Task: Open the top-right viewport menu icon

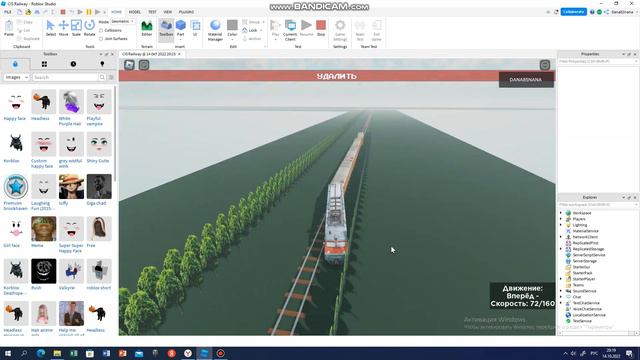Action: 545,65
